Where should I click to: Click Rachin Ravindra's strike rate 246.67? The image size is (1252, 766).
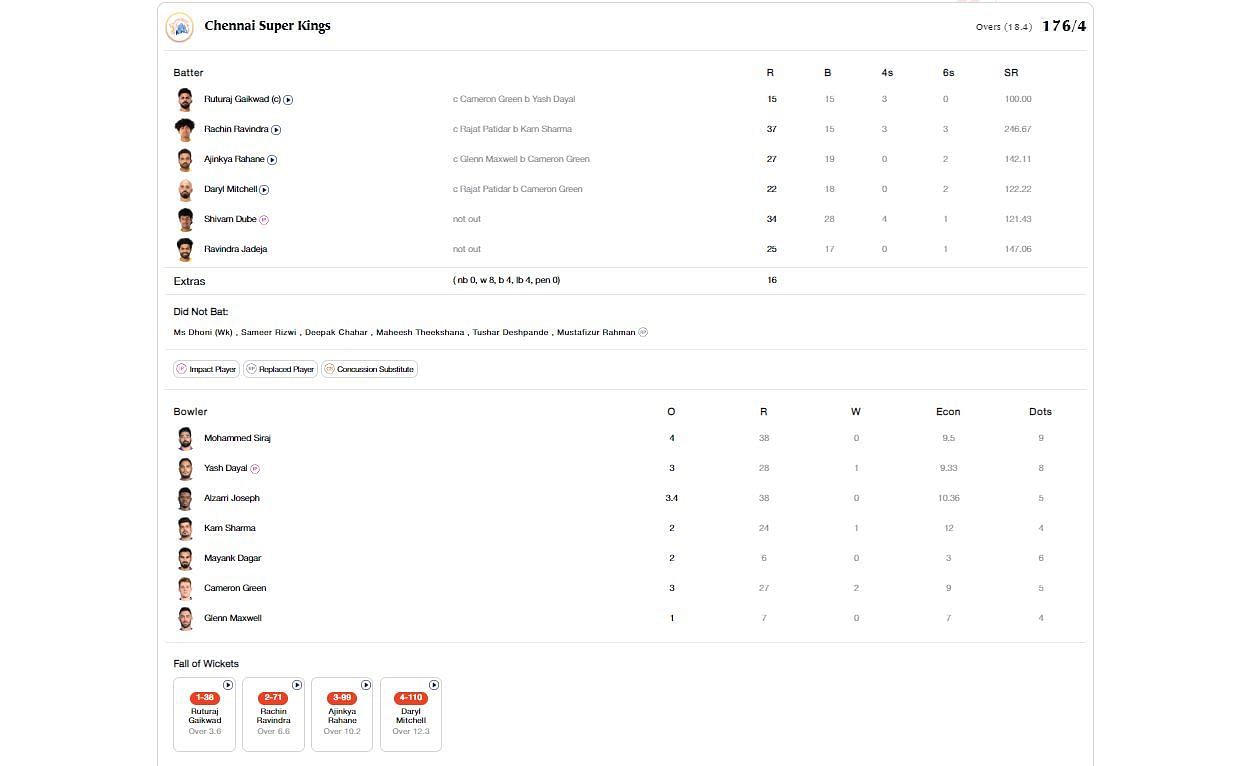[1018, 130]
